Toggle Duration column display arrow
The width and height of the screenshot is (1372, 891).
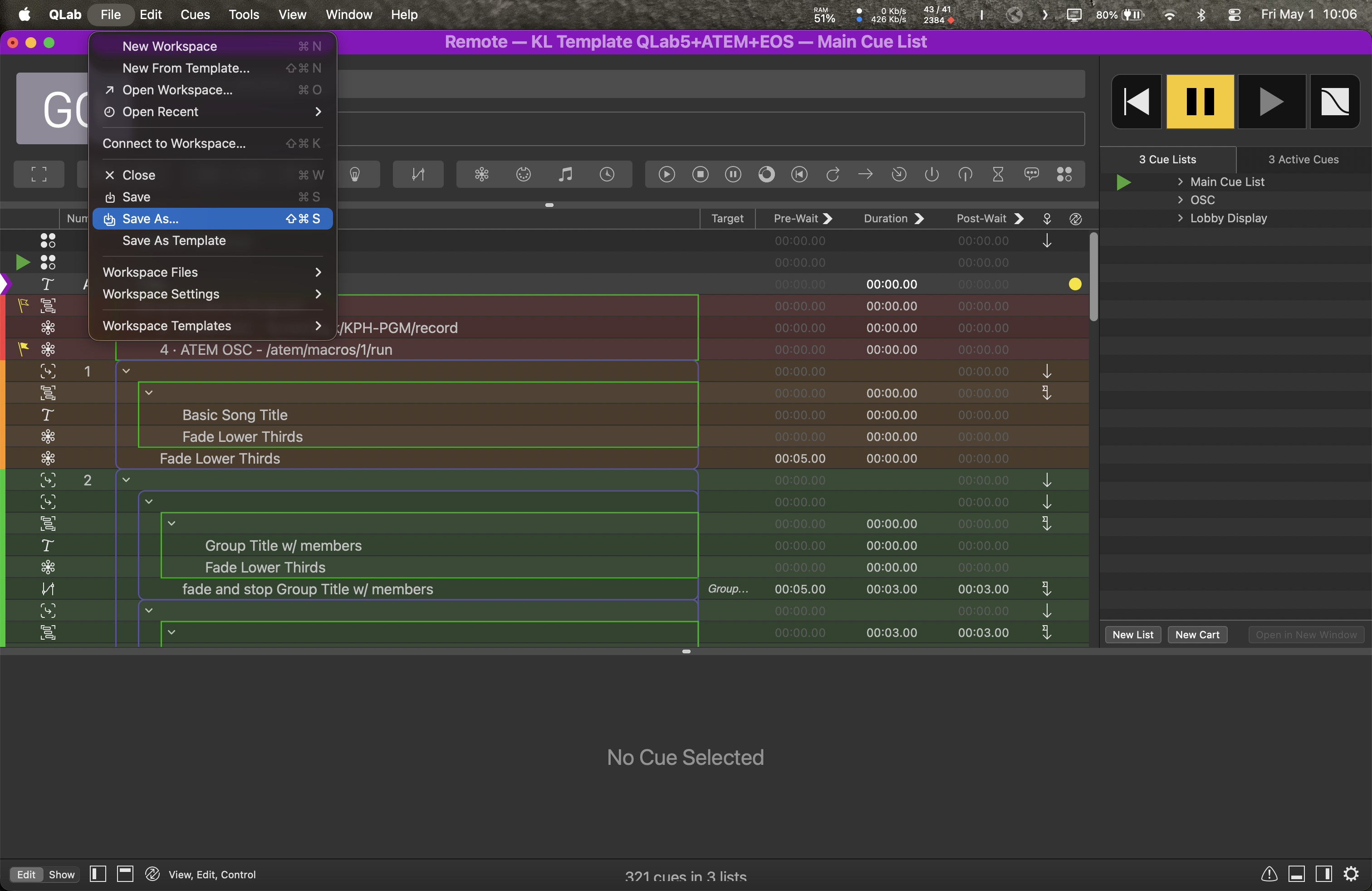click(920, 219)
